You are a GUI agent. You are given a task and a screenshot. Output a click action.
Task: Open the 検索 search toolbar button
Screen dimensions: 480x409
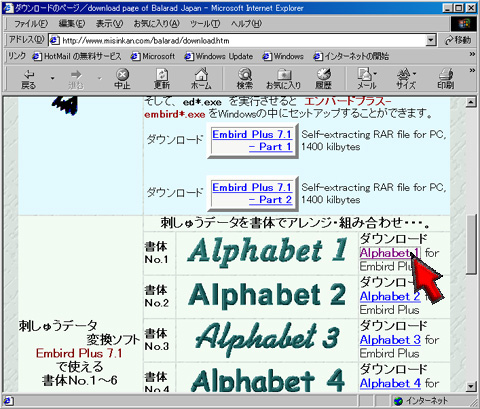coord(245,79)
